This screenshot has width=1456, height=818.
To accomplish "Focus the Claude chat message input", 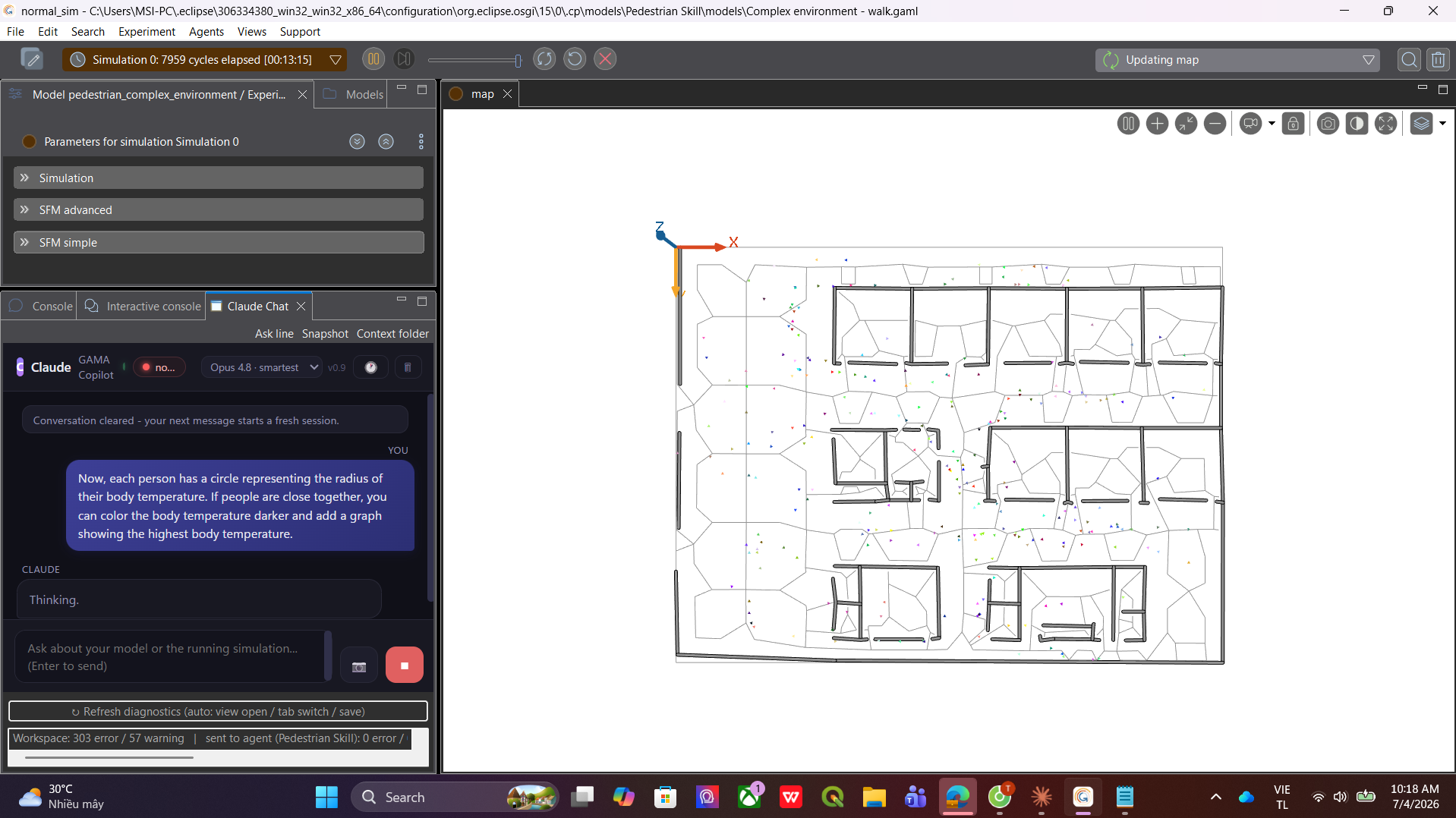I will point(172,657).
